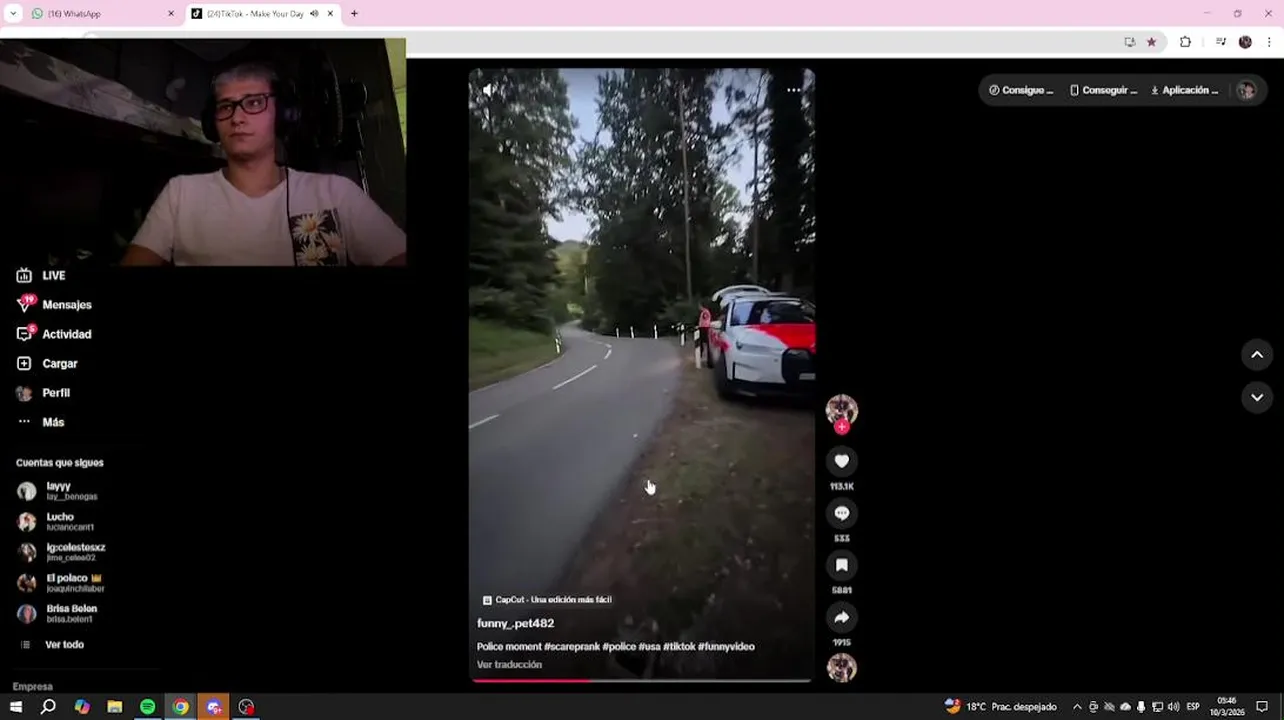1284x720 pixels.
Task: Open creator avatar beside the video
Action: point(842,410)
